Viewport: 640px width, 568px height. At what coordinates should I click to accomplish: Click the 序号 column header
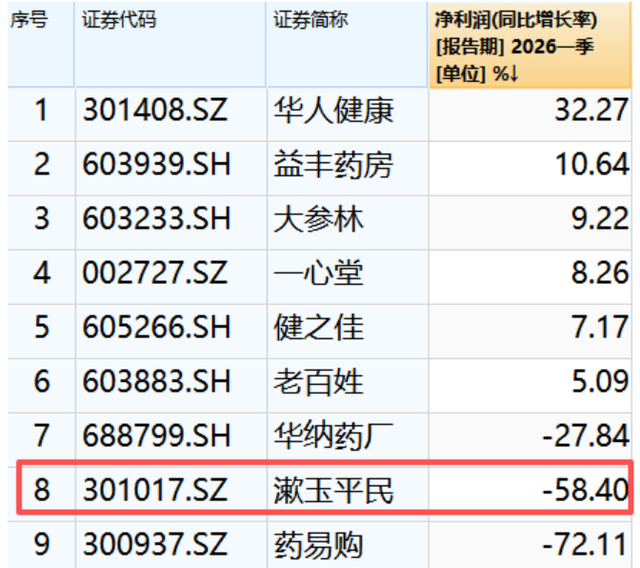[29, 20]
